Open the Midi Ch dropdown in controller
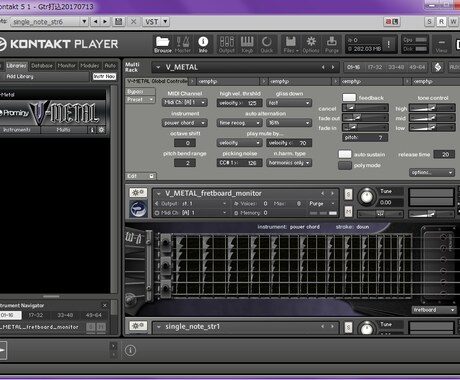This screenshot has width=460, height=380. (x=185, y=103)
